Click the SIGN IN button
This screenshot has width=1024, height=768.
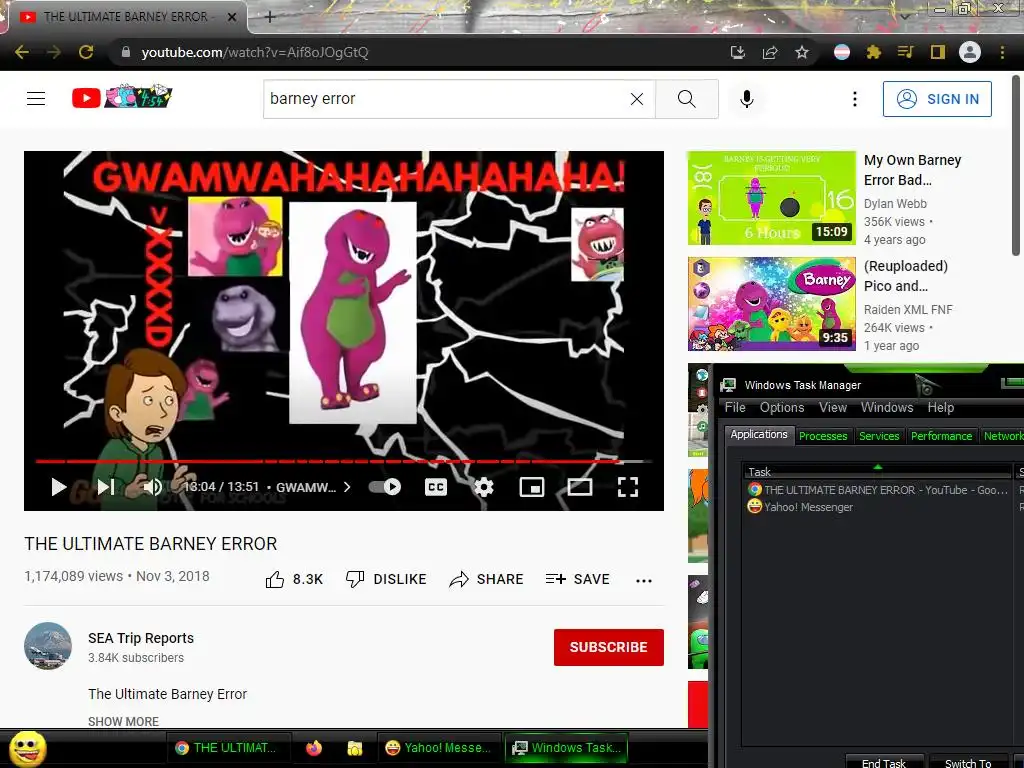coord(937,99)
